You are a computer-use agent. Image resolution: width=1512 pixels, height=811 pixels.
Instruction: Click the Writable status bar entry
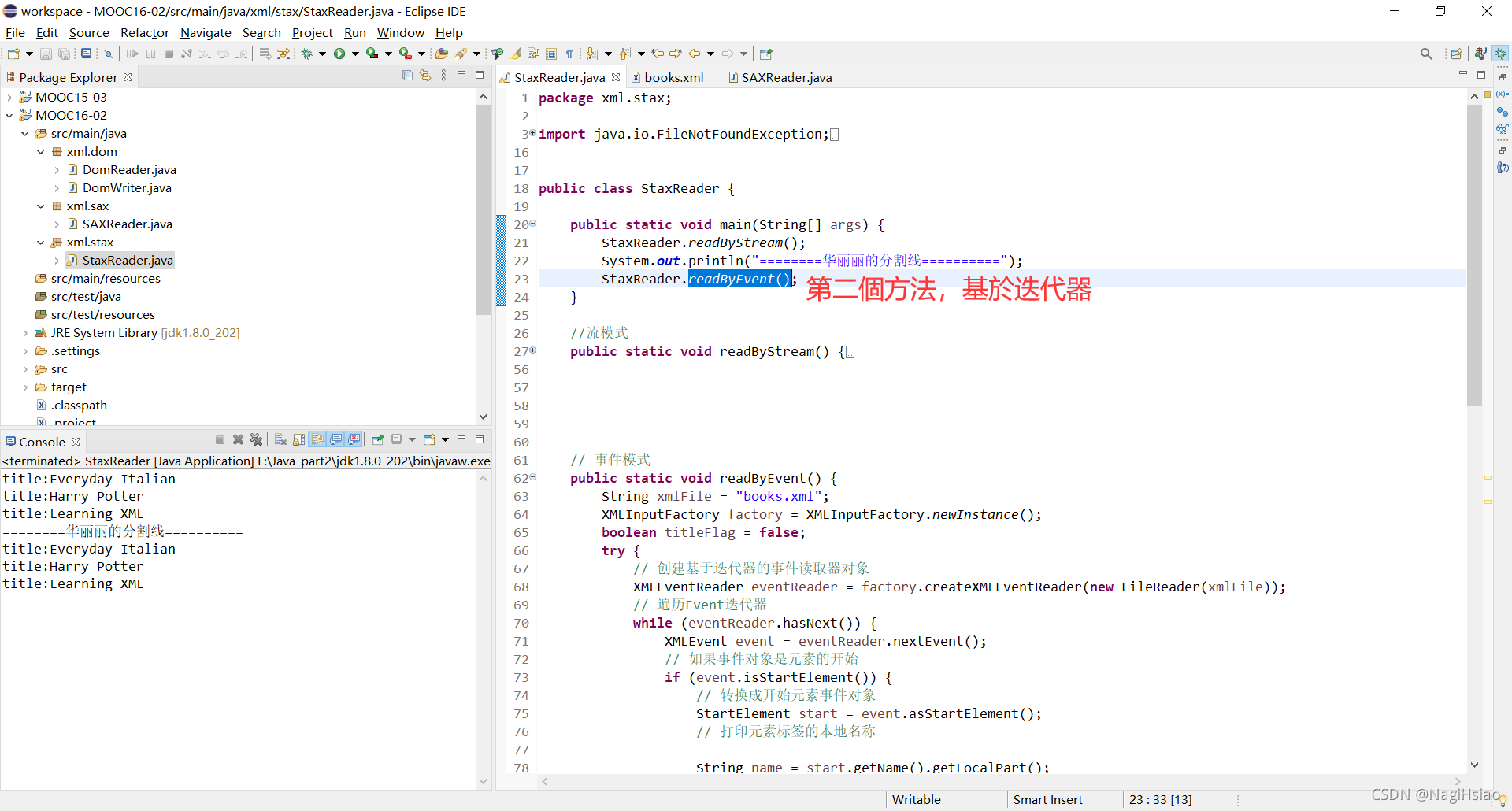tap(916, 799)
